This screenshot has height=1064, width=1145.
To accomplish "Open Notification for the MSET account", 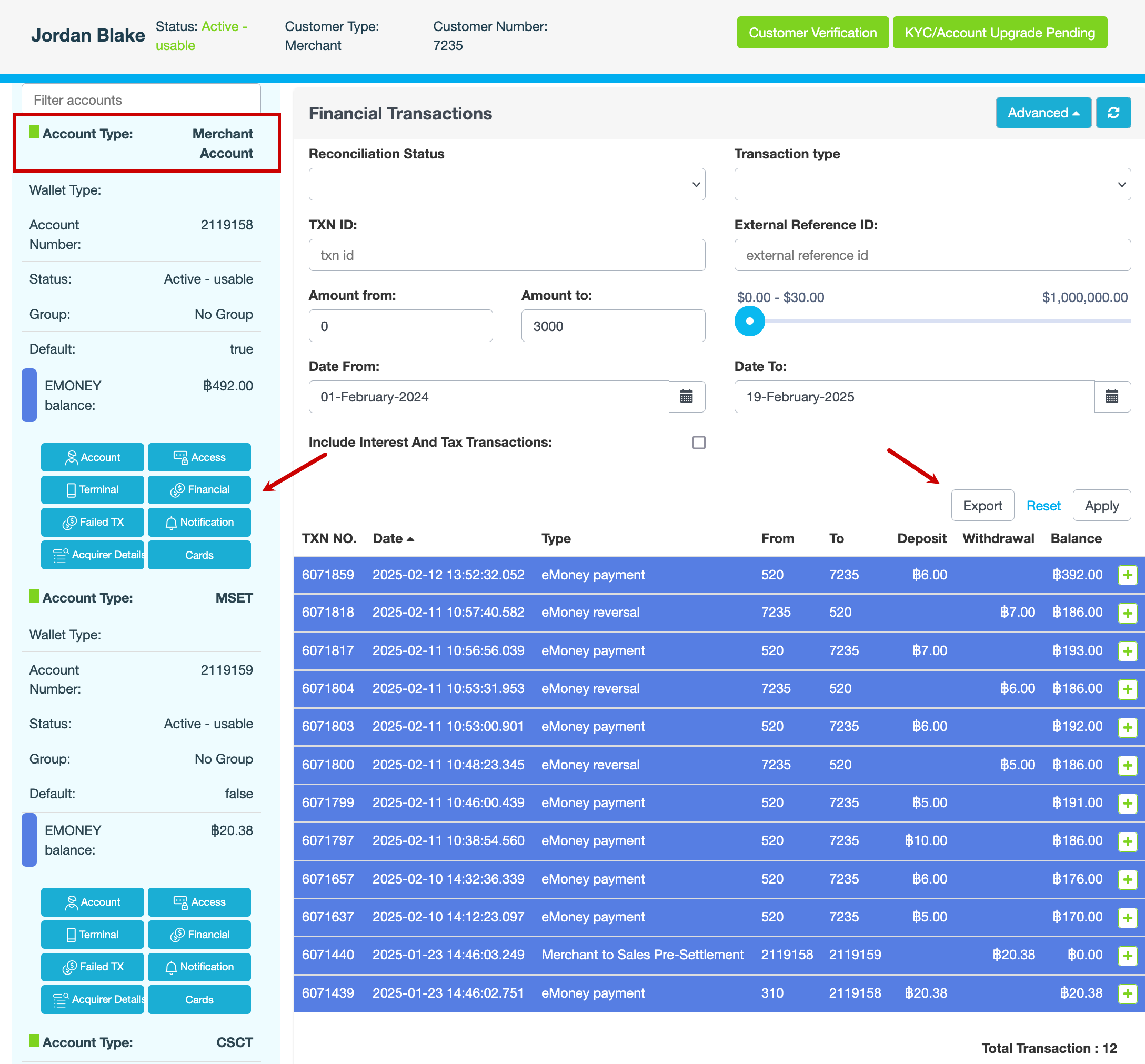I will coord(199,967).
